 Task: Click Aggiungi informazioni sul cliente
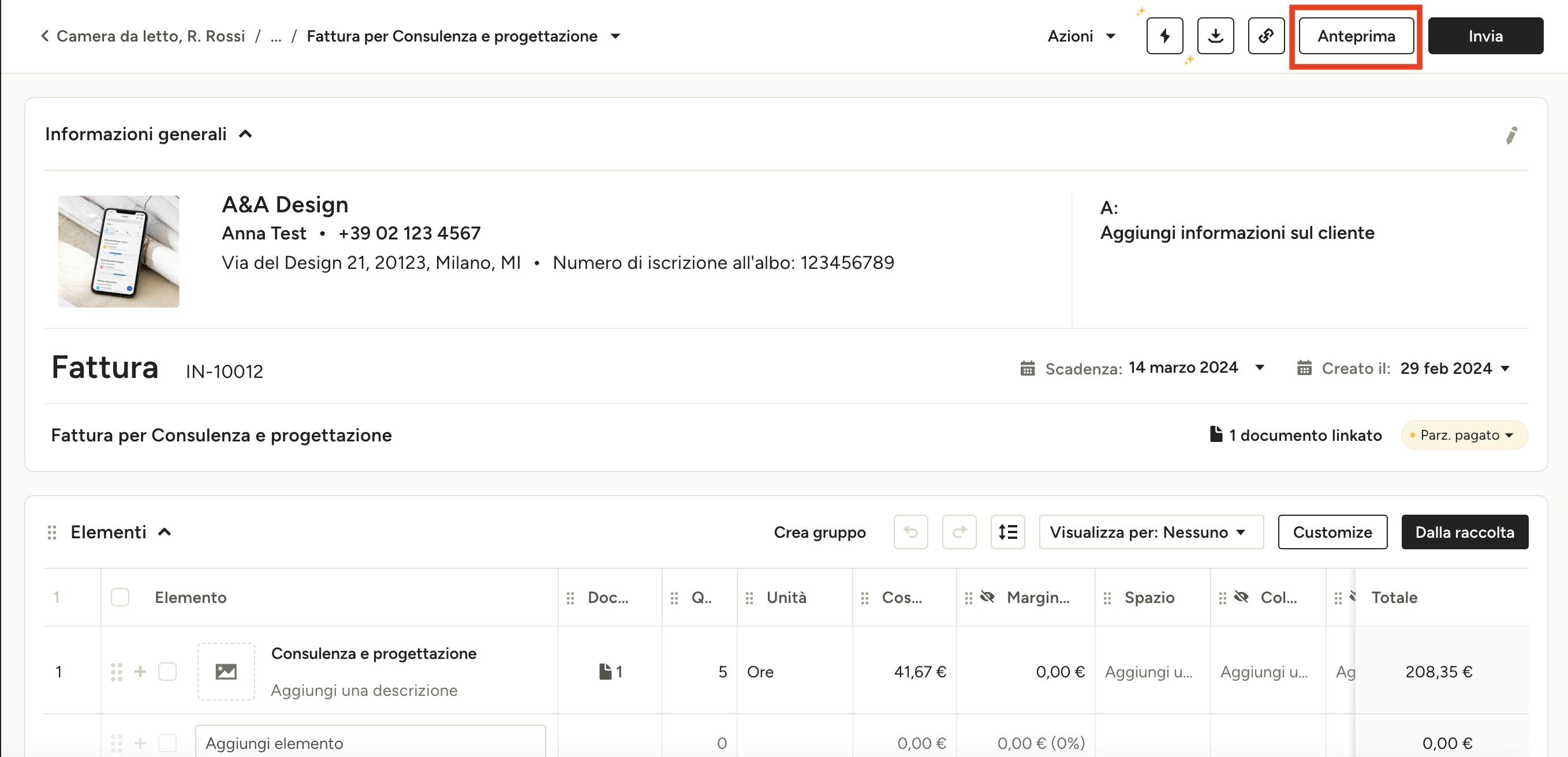(1237, 233)
